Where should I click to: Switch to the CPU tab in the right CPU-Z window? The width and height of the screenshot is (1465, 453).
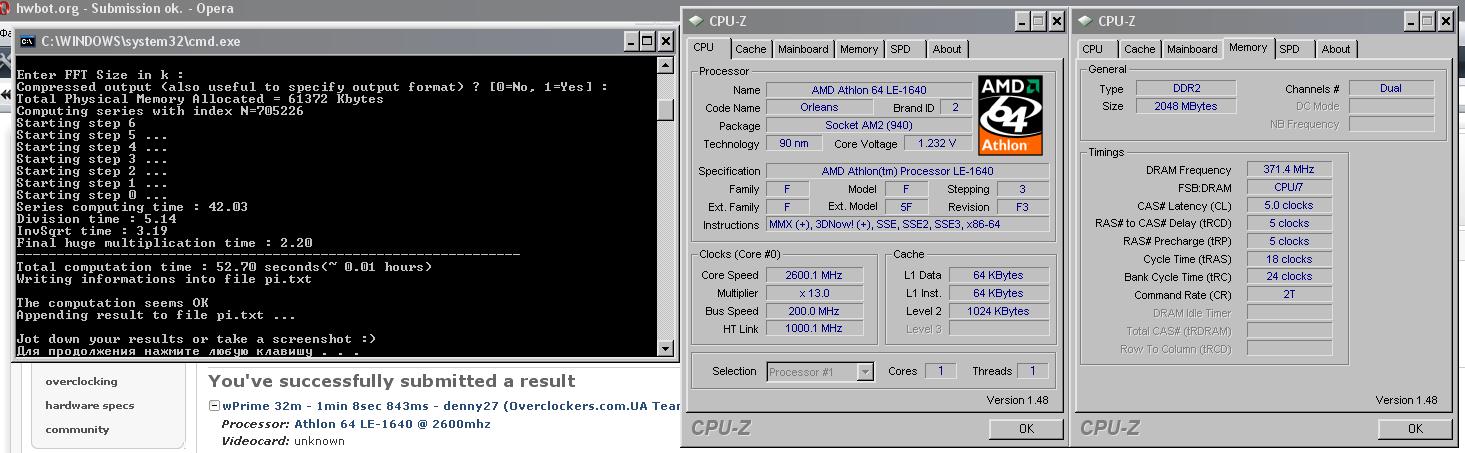coord(1093,49)
